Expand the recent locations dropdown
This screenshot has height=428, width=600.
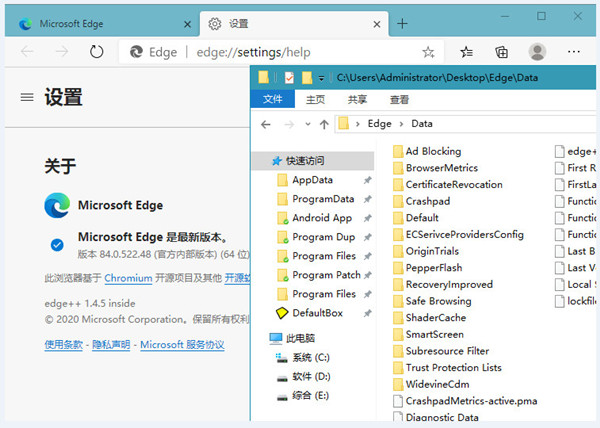(x=306, y=124)
